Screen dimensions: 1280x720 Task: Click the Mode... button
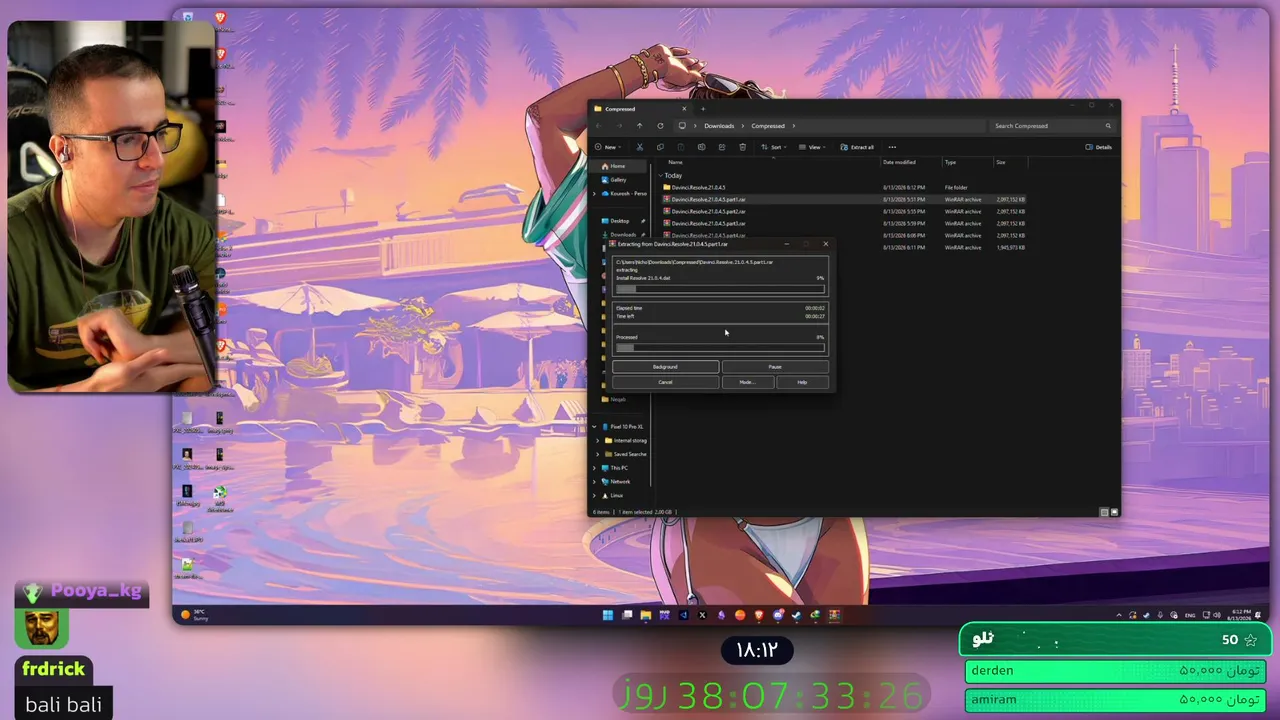(x=746, y=382)
